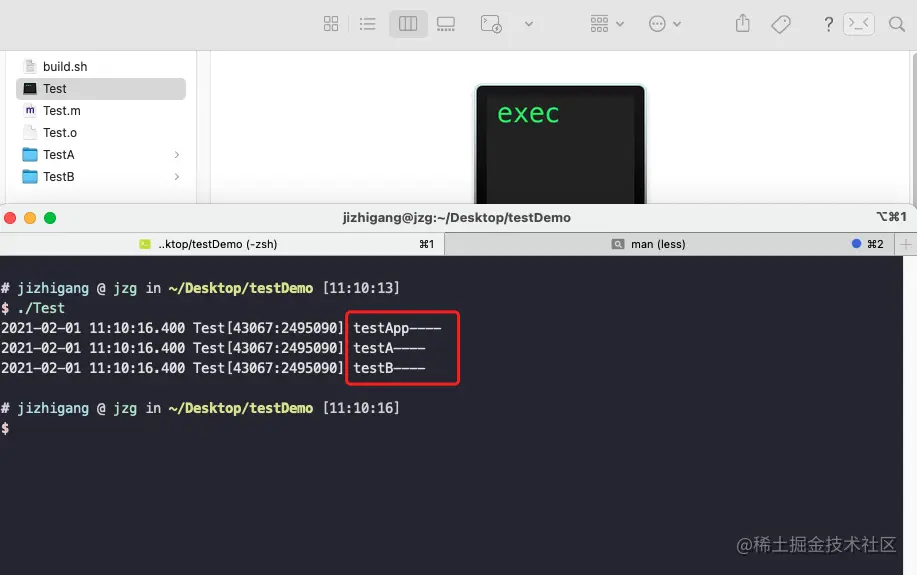
Task: Close the terminal window
Action: pos(10,218)
